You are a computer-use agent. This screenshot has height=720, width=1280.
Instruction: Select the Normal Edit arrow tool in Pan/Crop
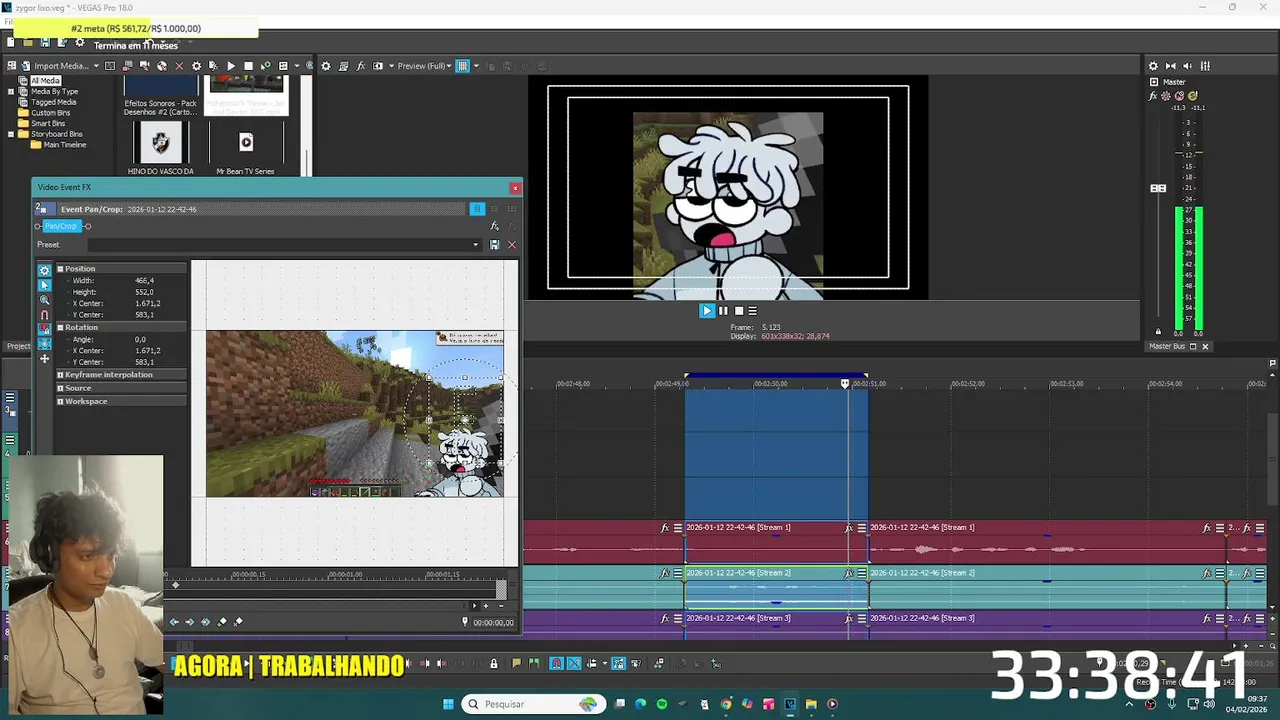pyautogui.click(x=44, y=285)
